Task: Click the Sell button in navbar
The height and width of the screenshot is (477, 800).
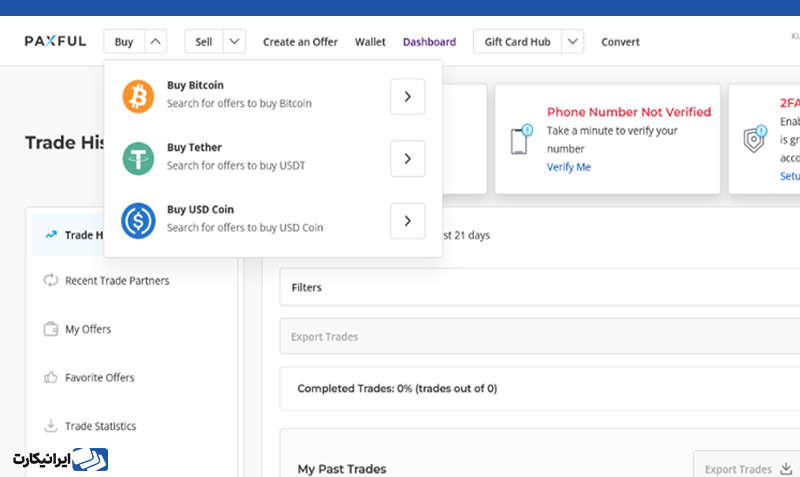Action: (x=204, y=42)
